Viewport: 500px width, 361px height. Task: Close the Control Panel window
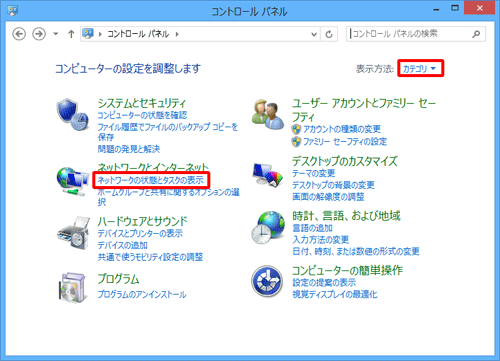[x=480, y=8]
